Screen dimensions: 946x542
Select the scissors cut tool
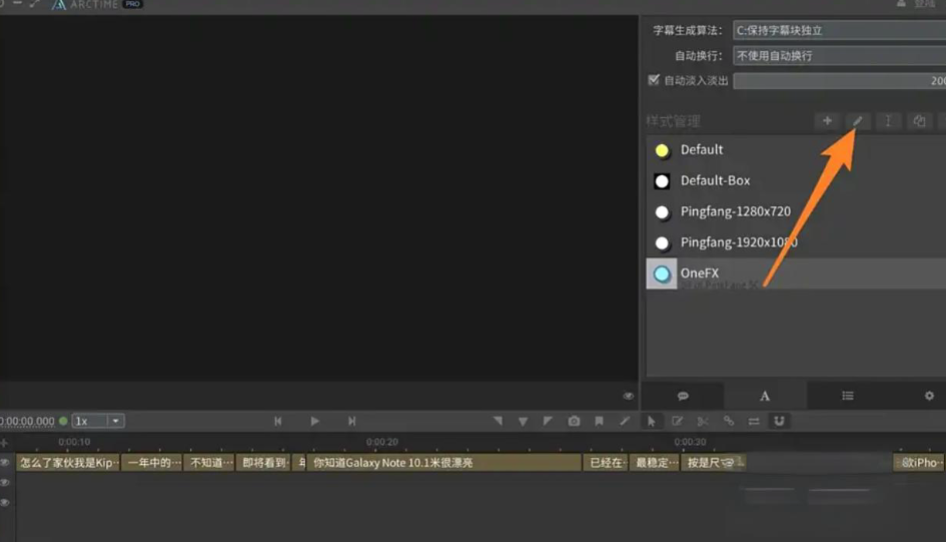703,421
